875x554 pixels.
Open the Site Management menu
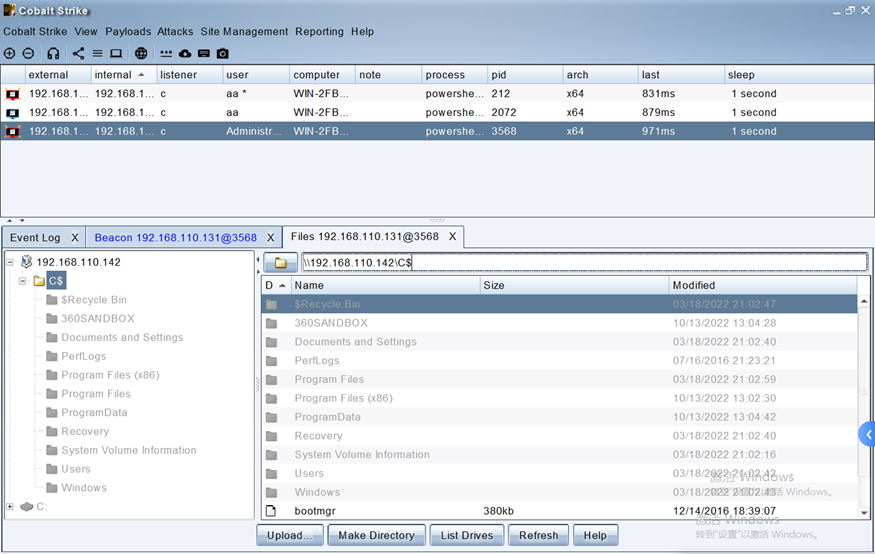(244, 32)
